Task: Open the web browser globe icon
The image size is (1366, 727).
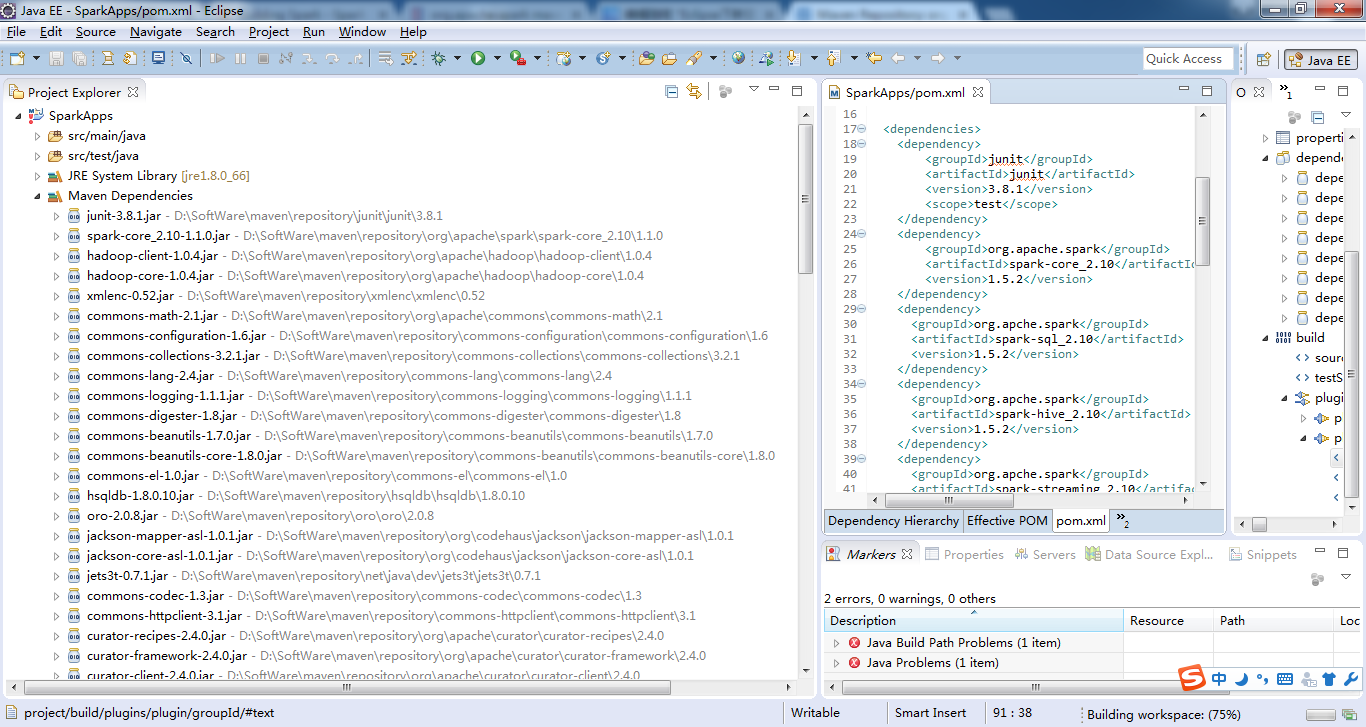Action: click(738, 59)
